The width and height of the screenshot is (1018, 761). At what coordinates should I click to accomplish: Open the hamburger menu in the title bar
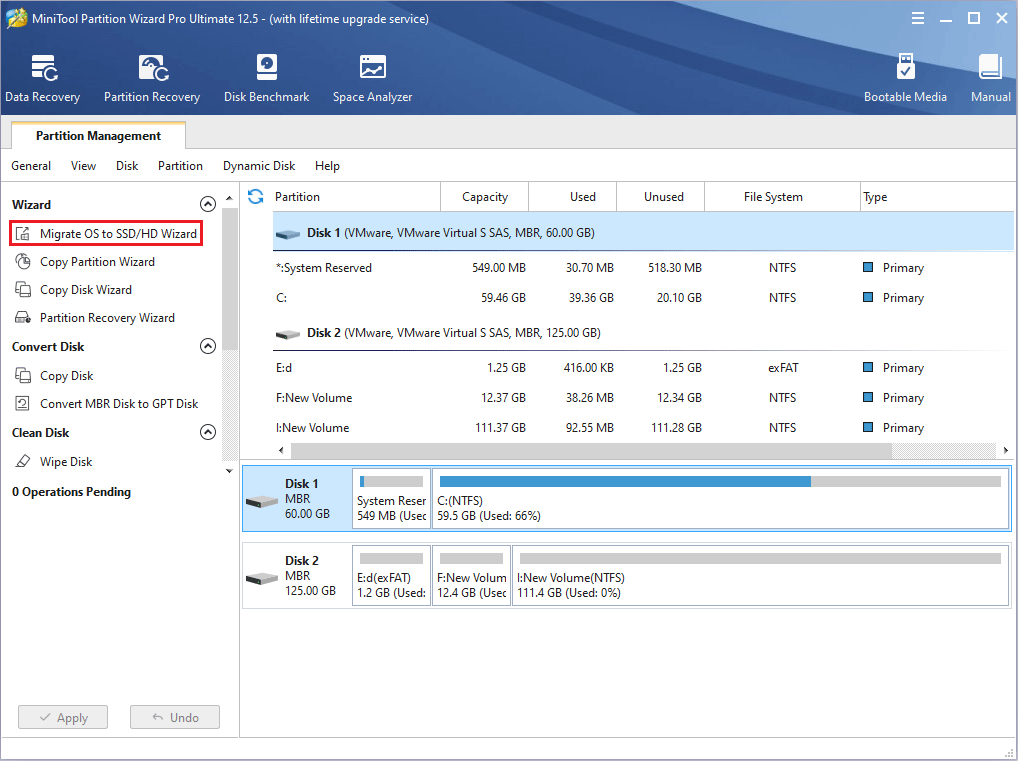[917, 18]
